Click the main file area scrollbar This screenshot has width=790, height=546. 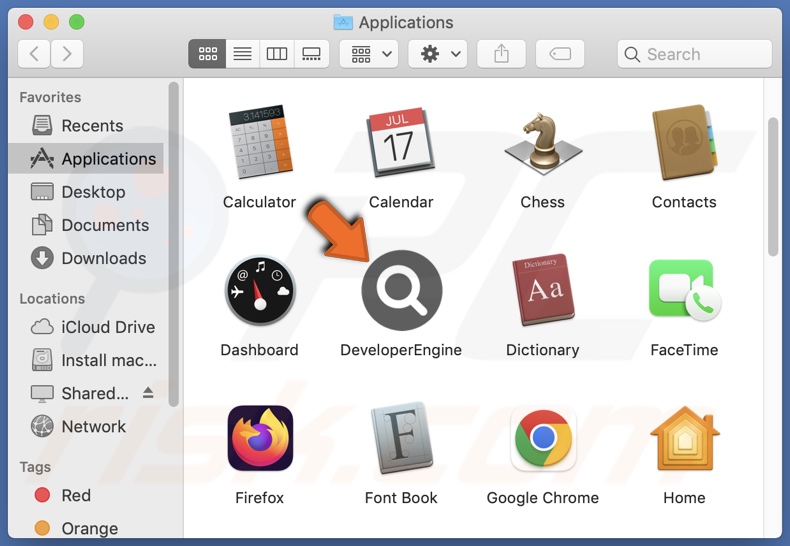pos(773,187)
